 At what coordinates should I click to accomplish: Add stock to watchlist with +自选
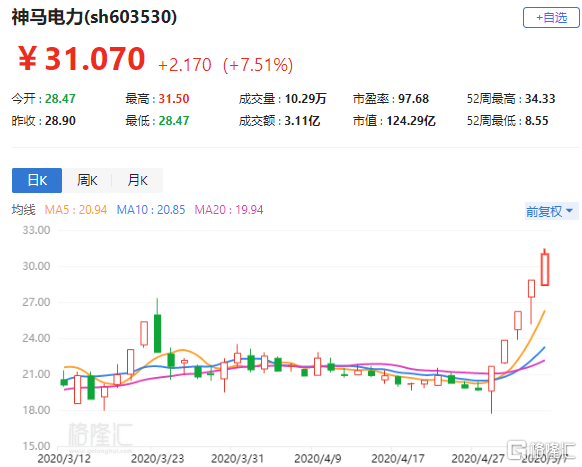click(551, 17)
